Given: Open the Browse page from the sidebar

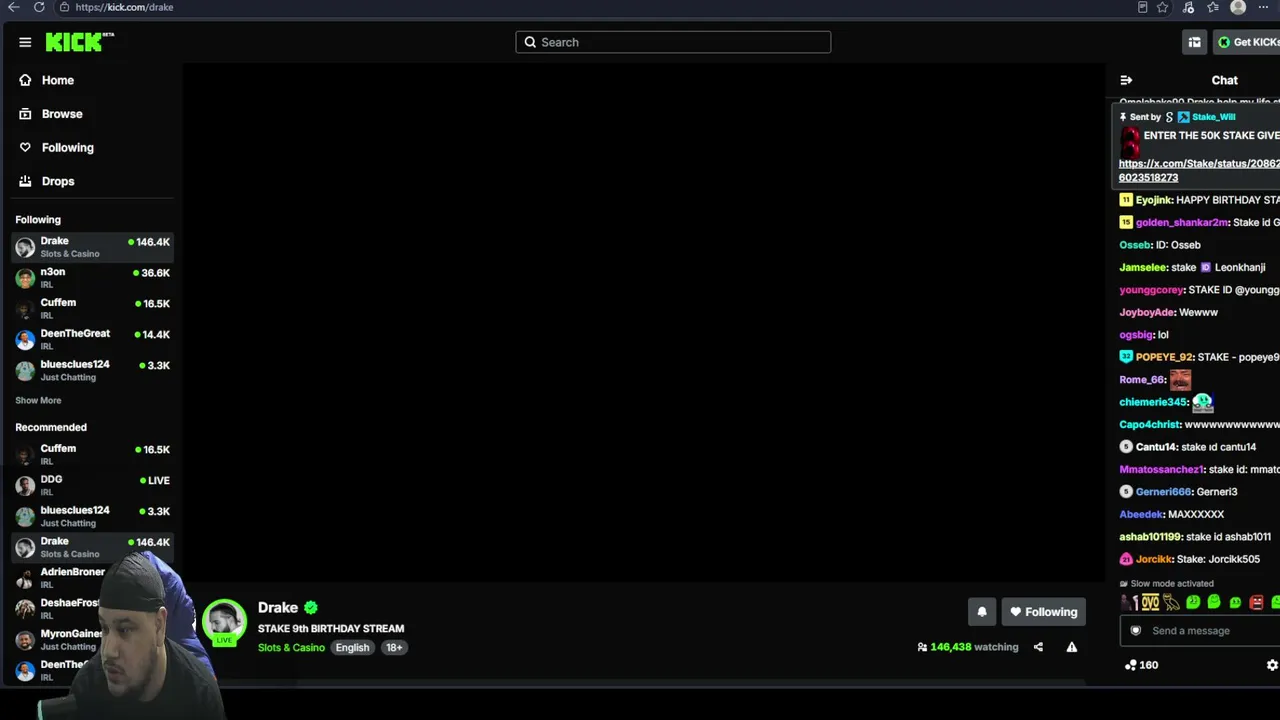Looking at the screenshot, I should click(x=51, y=114).
